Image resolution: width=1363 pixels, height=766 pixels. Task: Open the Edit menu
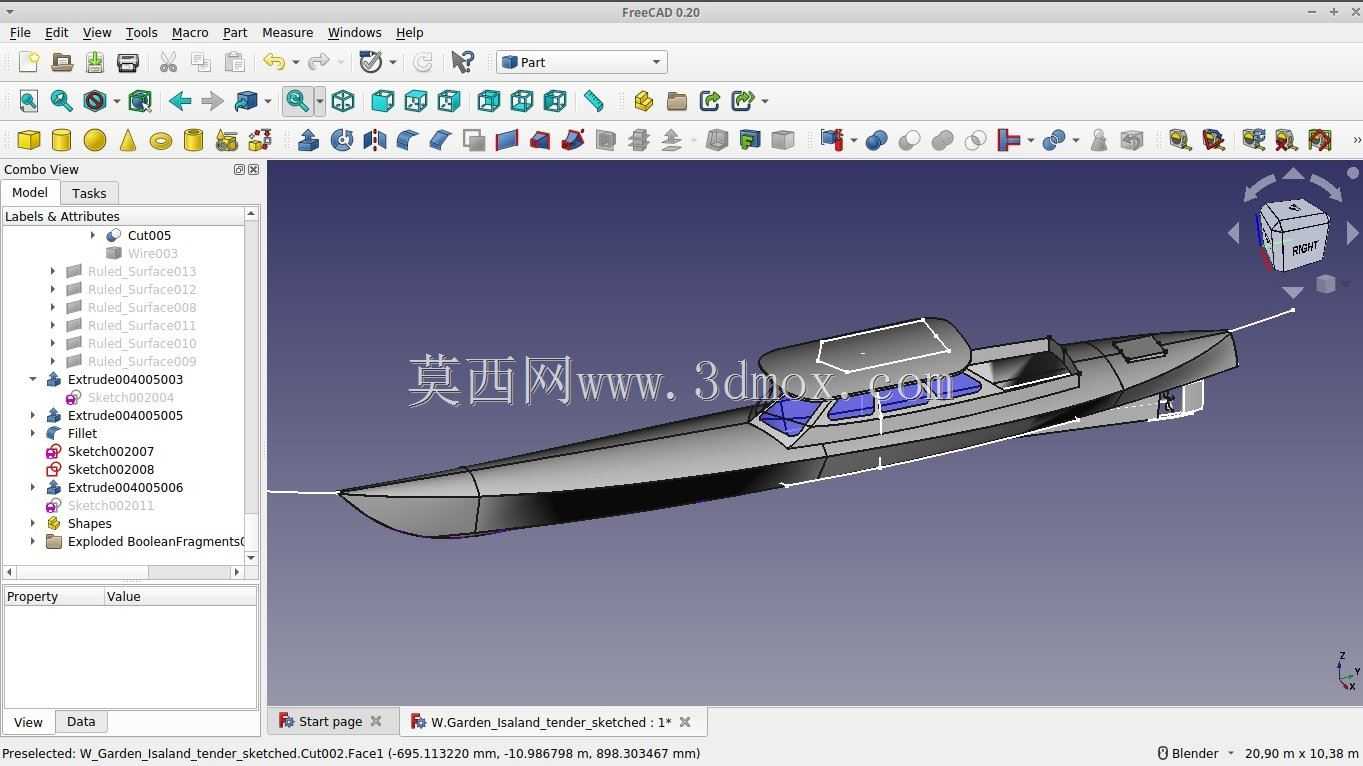[x=56, y=32]
